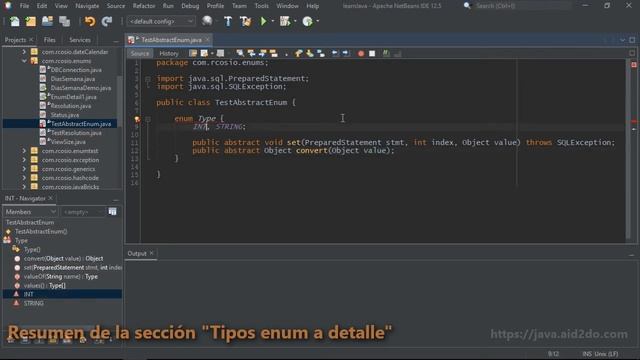This screenshot has width=640, height=360.
Task: Open the Members dropdown in Navigator
Action: (x=30, y=212)
